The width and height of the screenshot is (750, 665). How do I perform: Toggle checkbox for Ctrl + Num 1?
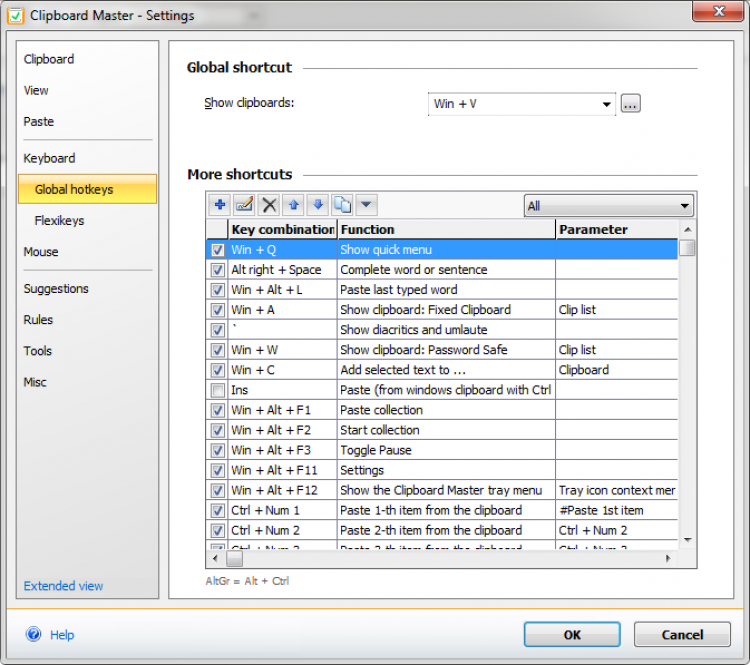pos(218,511)
